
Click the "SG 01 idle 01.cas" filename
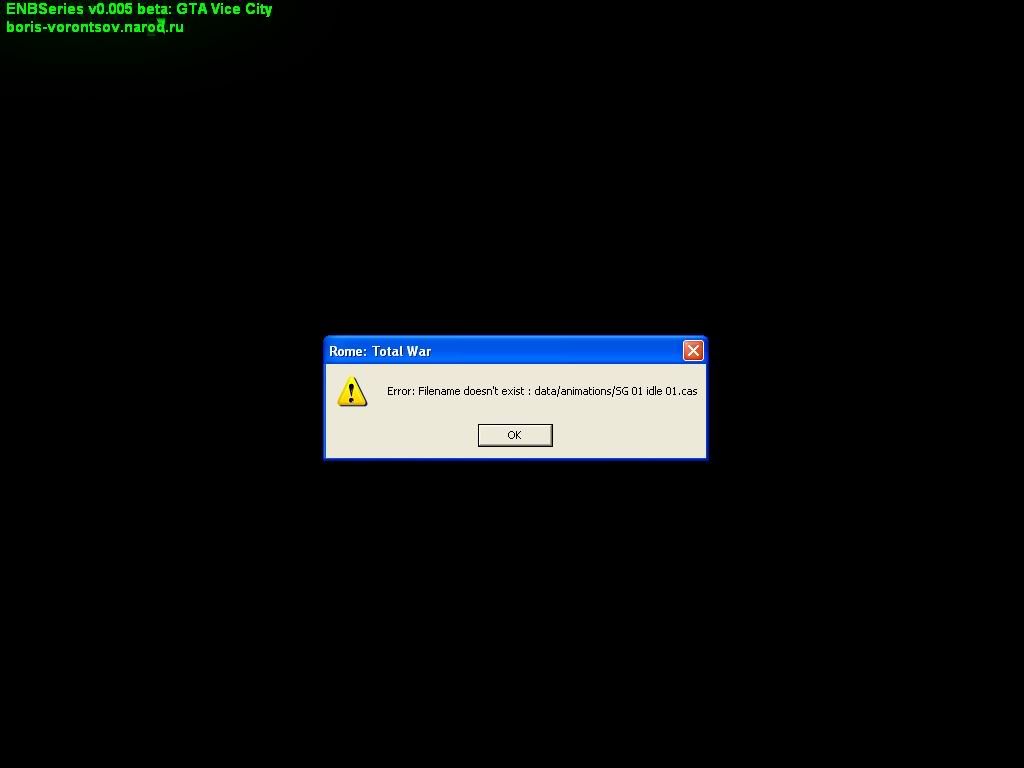(x=656, y=391)
